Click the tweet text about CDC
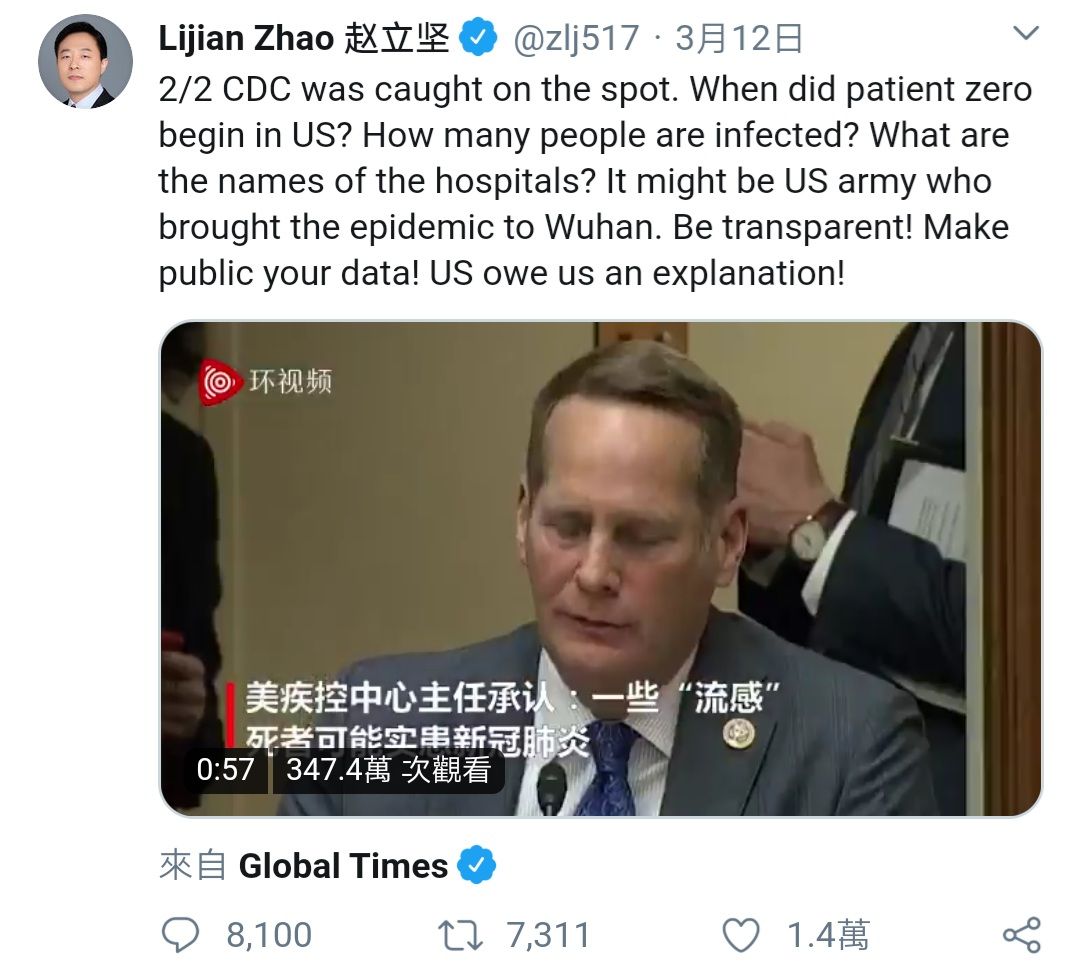Image resolution: width=1071 pixels, height=976 pixels. click(x=594, y=181)
